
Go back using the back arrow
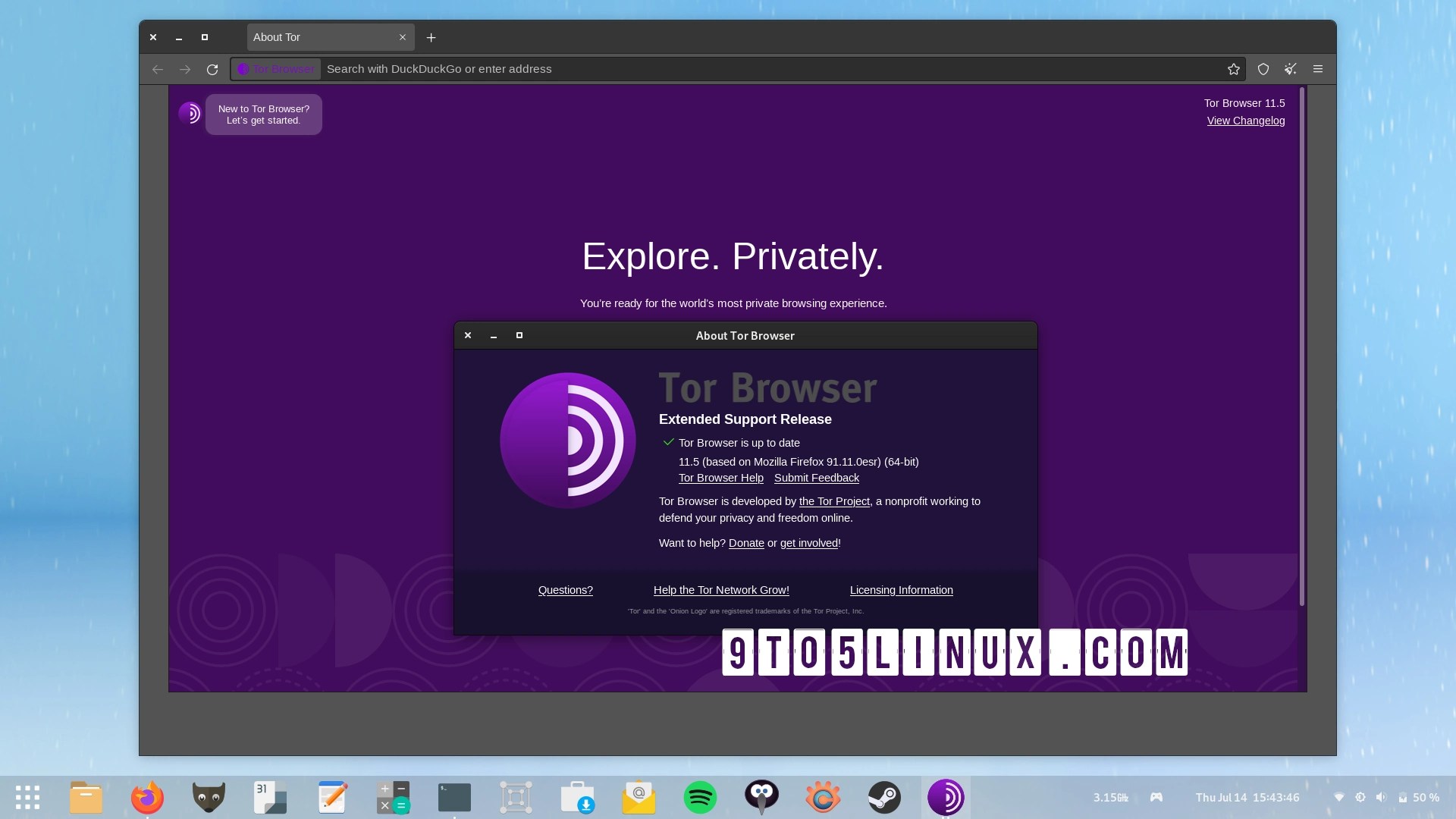(x=158, y=68)
